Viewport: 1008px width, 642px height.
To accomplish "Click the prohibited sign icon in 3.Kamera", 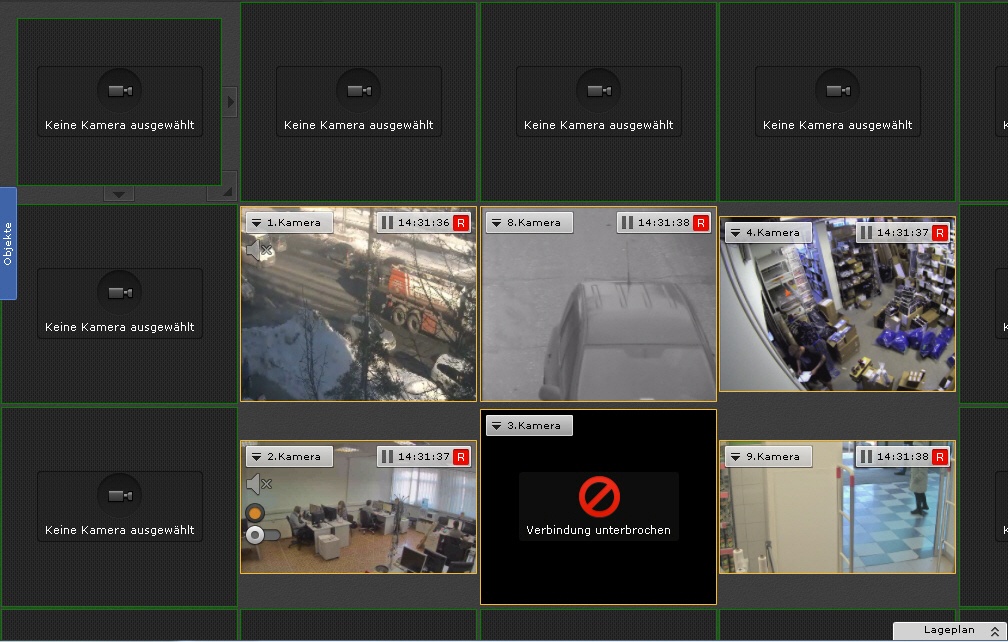I will click(599, 497).
